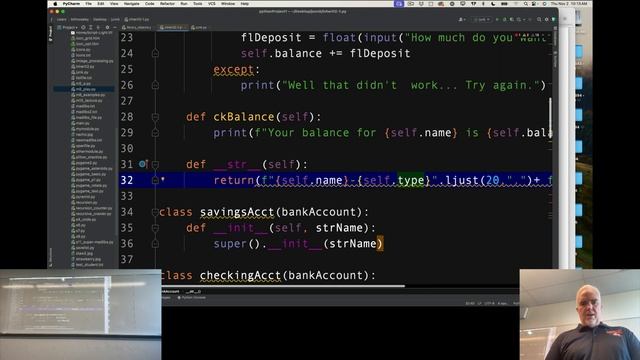640x360 pixels.
Task: Click the Search Everywhere magnifier in PyCharm toolbar
Action: [x=539, y=19]
